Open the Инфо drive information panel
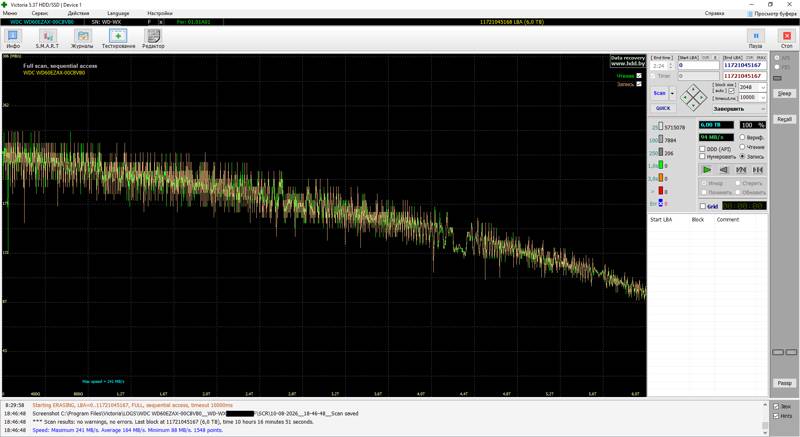The height and width of the screenshot is (437, 800). [x=13, y=39]
